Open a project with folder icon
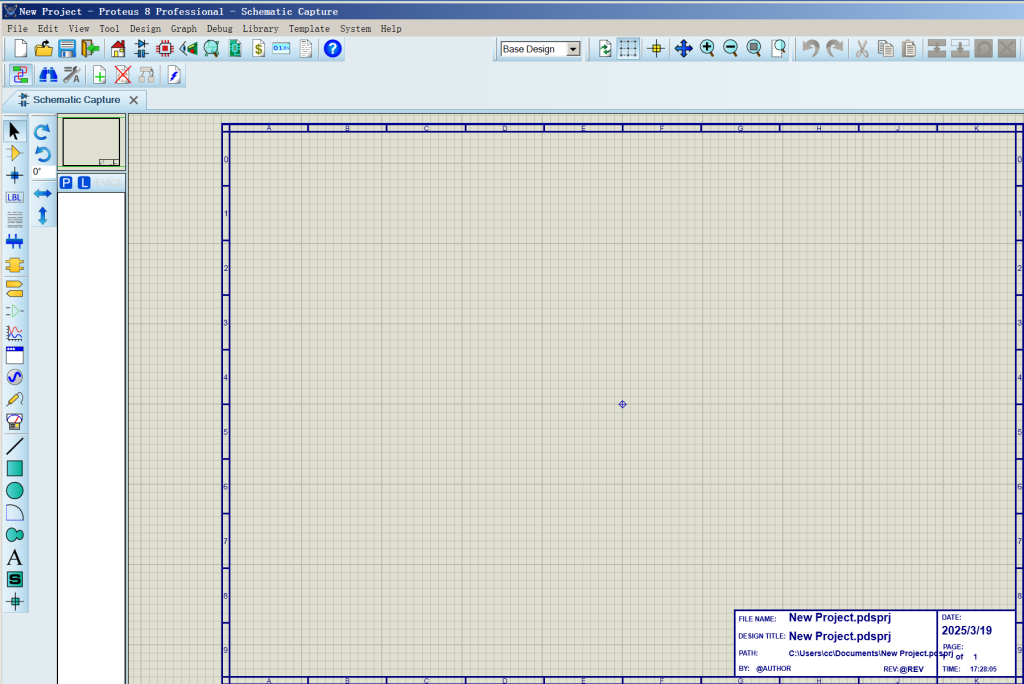Screen dimensions: 1024x684 (44, 48)
